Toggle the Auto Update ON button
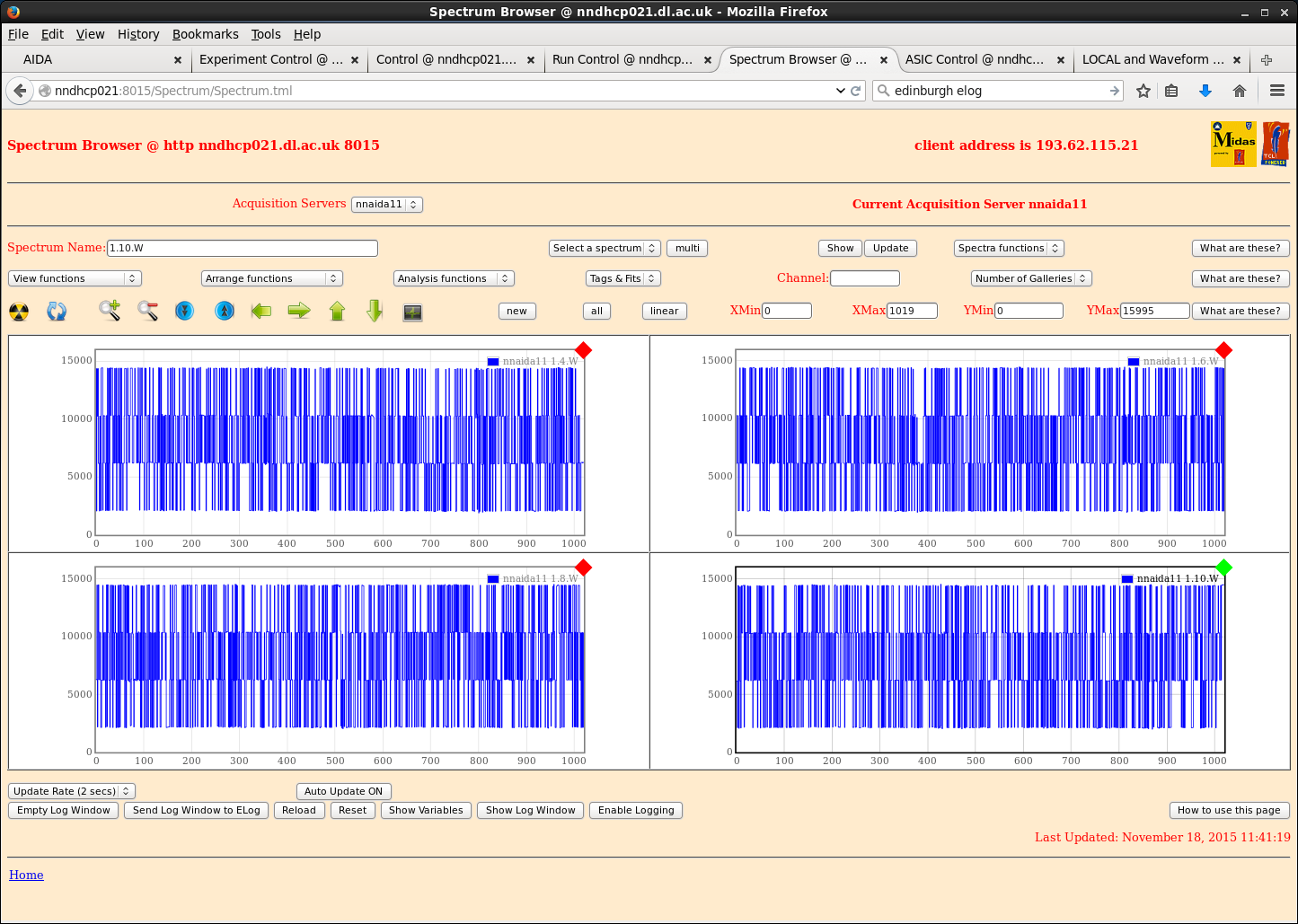 point(343,791)
